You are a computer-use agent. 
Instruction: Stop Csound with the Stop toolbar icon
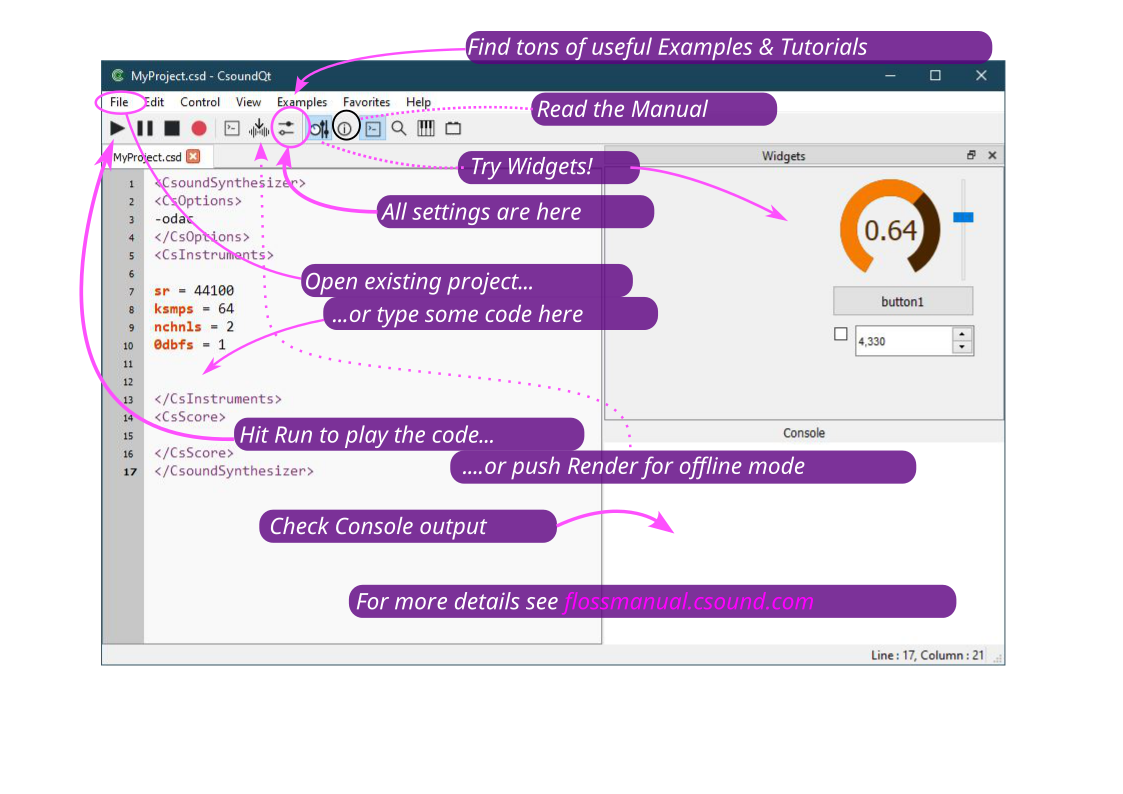tap(172, 128)
